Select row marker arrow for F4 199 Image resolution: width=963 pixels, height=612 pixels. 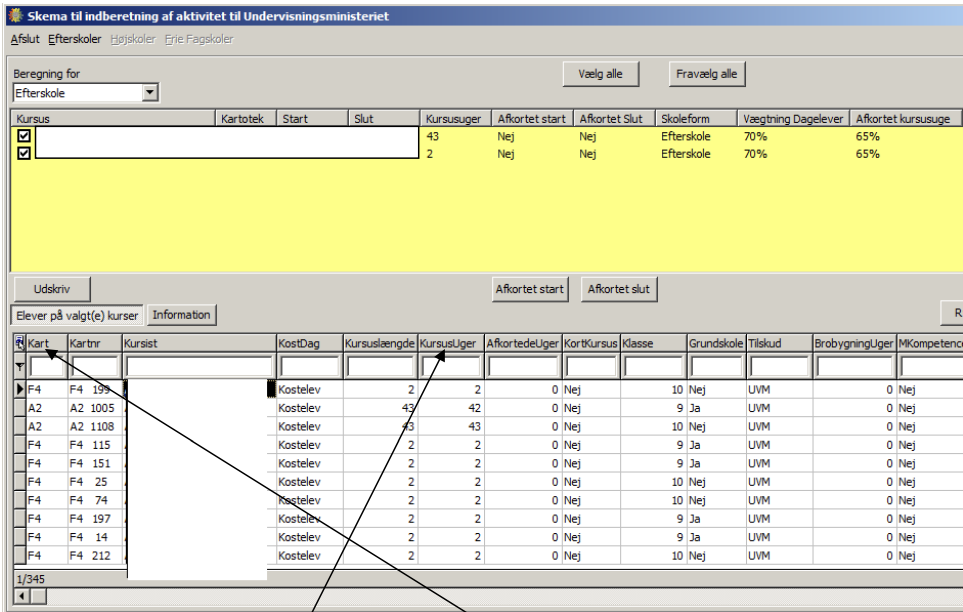(20, 389)
